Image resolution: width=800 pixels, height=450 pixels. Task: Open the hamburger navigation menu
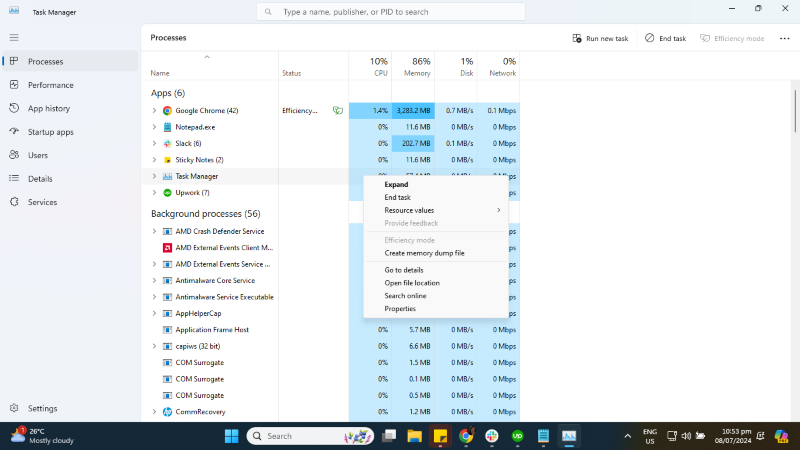(14, 38)
